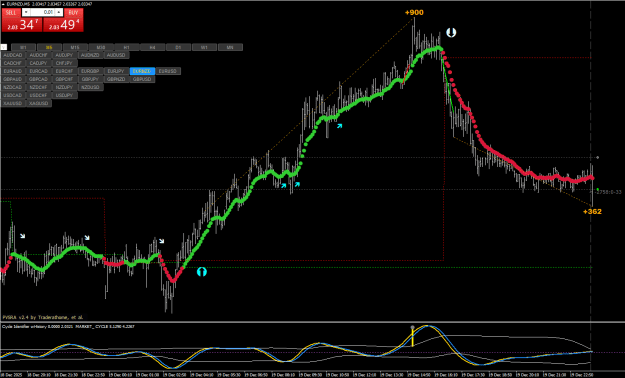Click the orange +362 pips label

pos(592,211)
